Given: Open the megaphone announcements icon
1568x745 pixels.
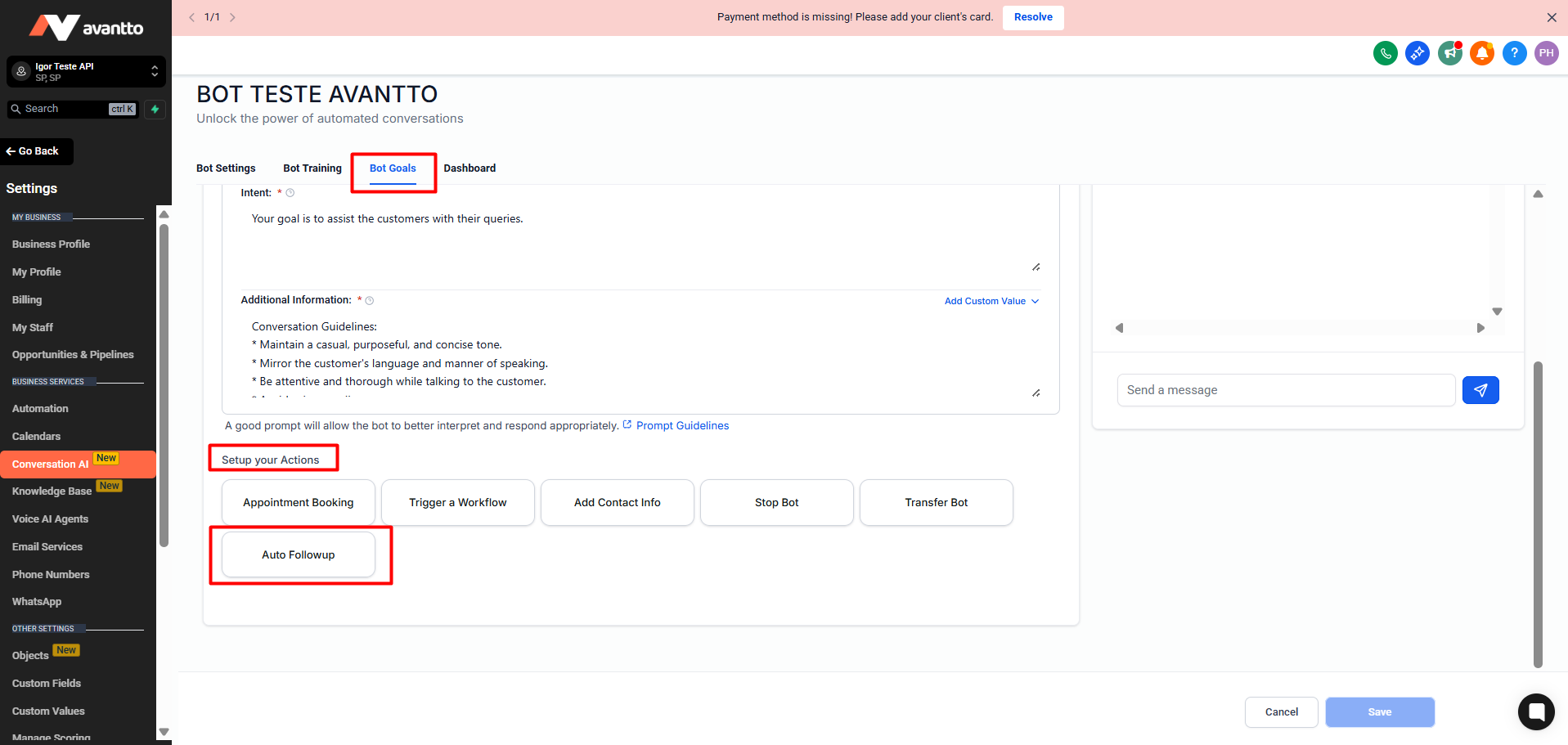Looking at the screenshot, I should coord(1449,54).
